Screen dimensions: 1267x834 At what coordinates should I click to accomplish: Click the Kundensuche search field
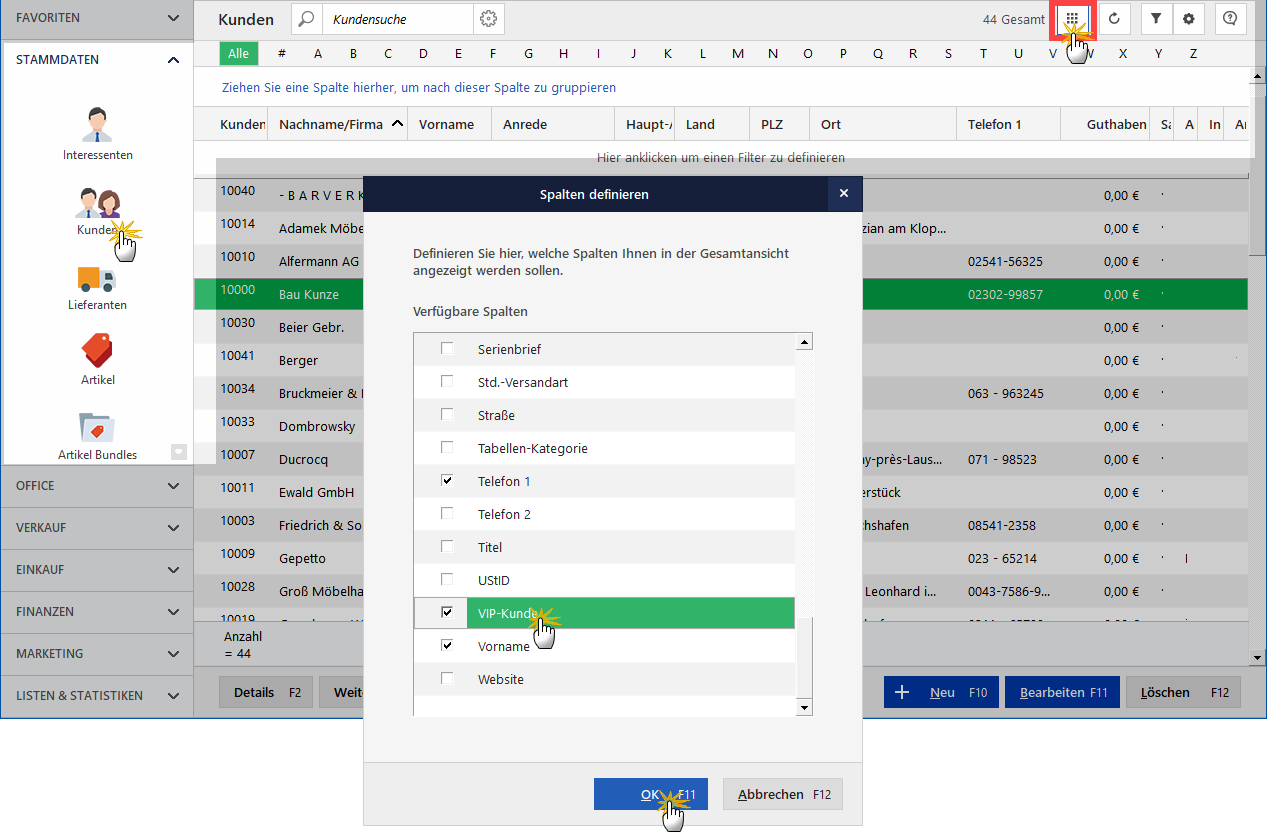click(397, 19)
